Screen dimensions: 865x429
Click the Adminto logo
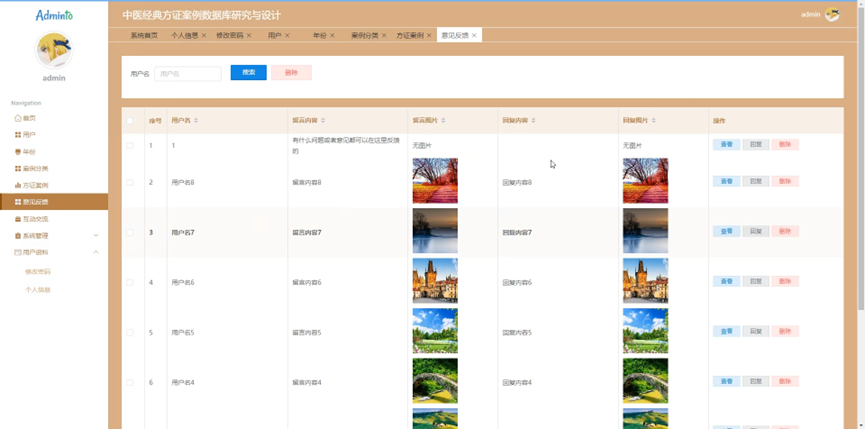54,15
